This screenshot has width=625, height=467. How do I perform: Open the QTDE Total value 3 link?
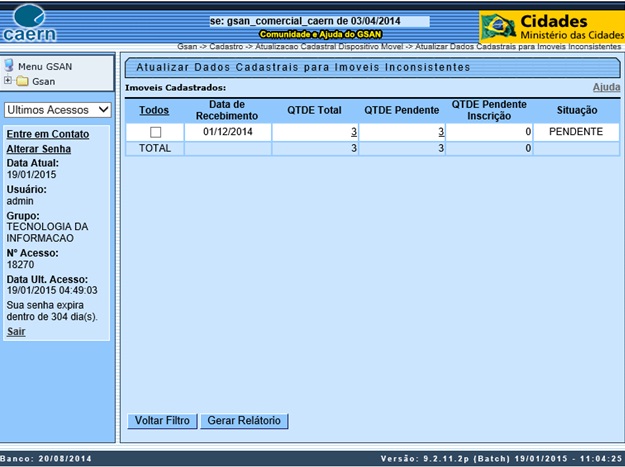[x=353, y=132]
